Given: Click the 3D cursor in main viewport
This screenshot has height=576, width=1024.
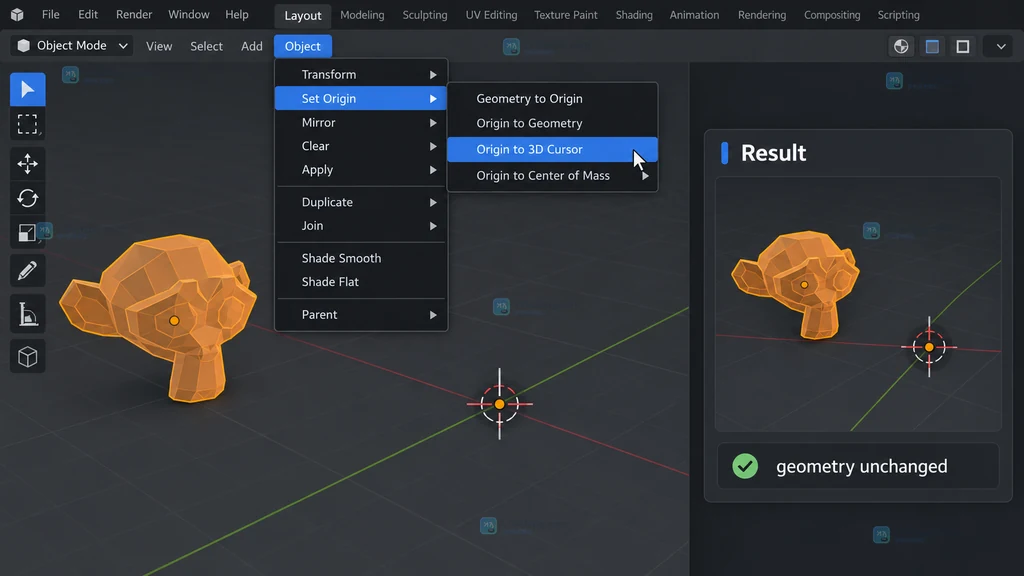Looking at the screenshot, I should pos(500,404).
